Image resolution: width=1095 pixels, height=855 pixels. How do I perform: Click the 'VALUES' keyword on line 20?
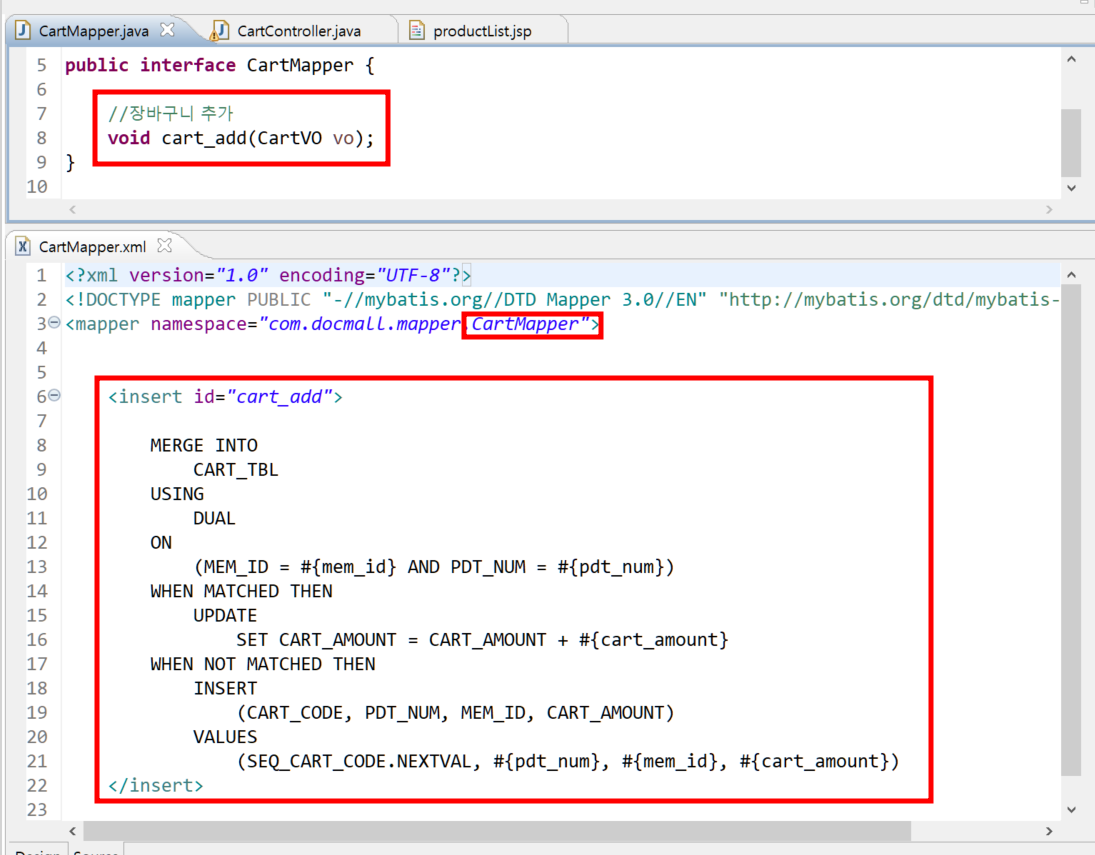click(225, 737)
